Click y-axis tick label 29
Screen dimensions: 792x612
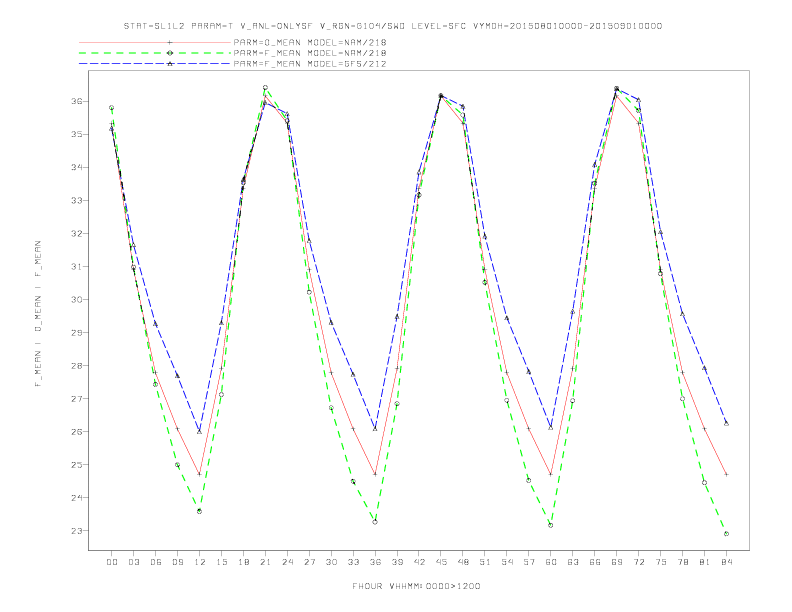77,333
